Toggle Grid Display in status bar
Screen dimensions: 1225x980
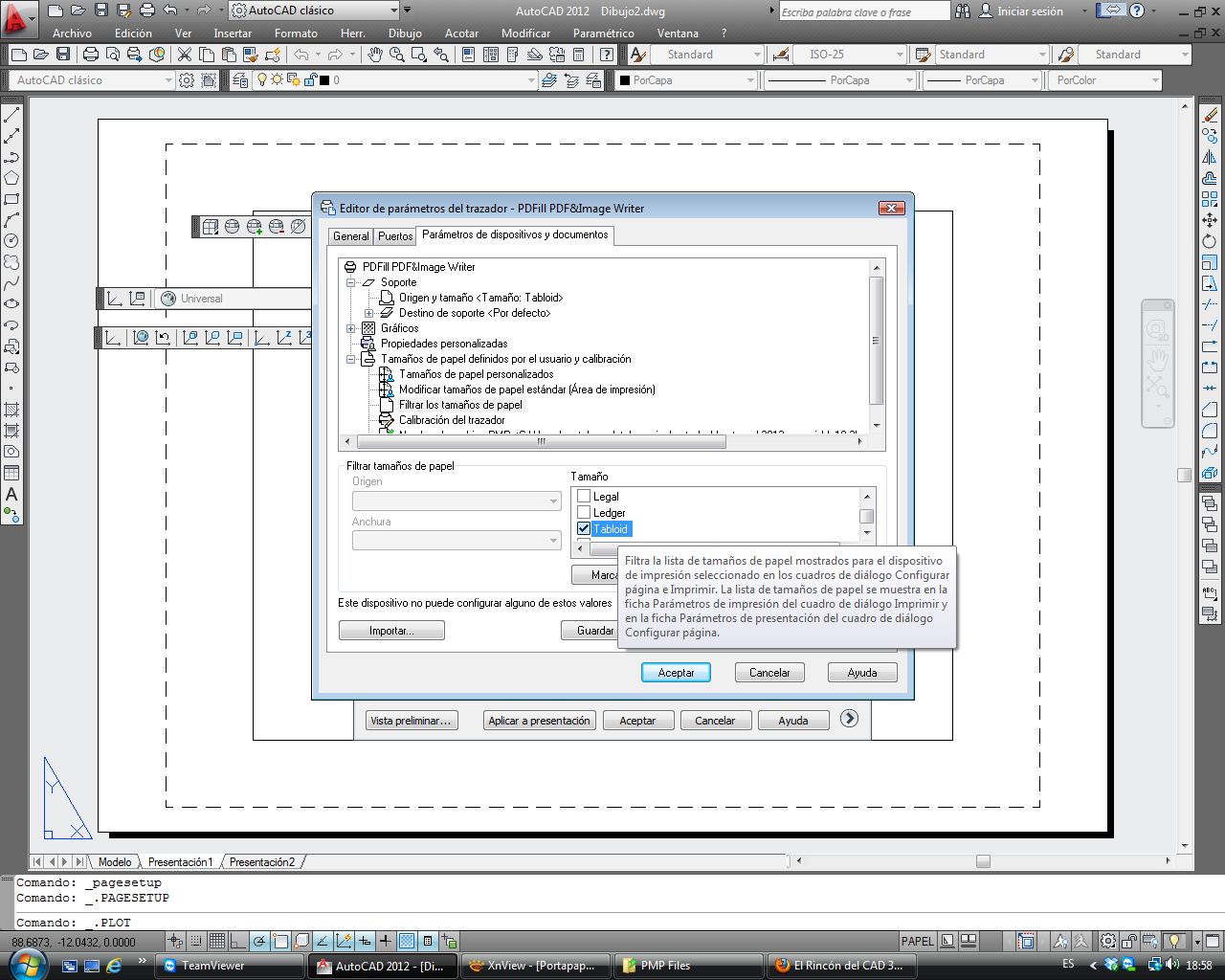pos(217,941)
